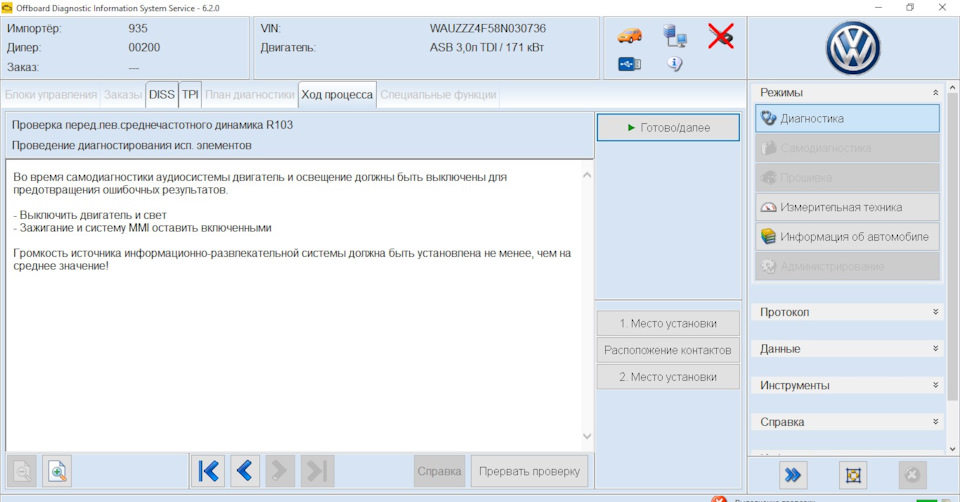Viewport: 960px width, 502px height.
Task: Click the Готово/далее button
Action: pos(668,127)
